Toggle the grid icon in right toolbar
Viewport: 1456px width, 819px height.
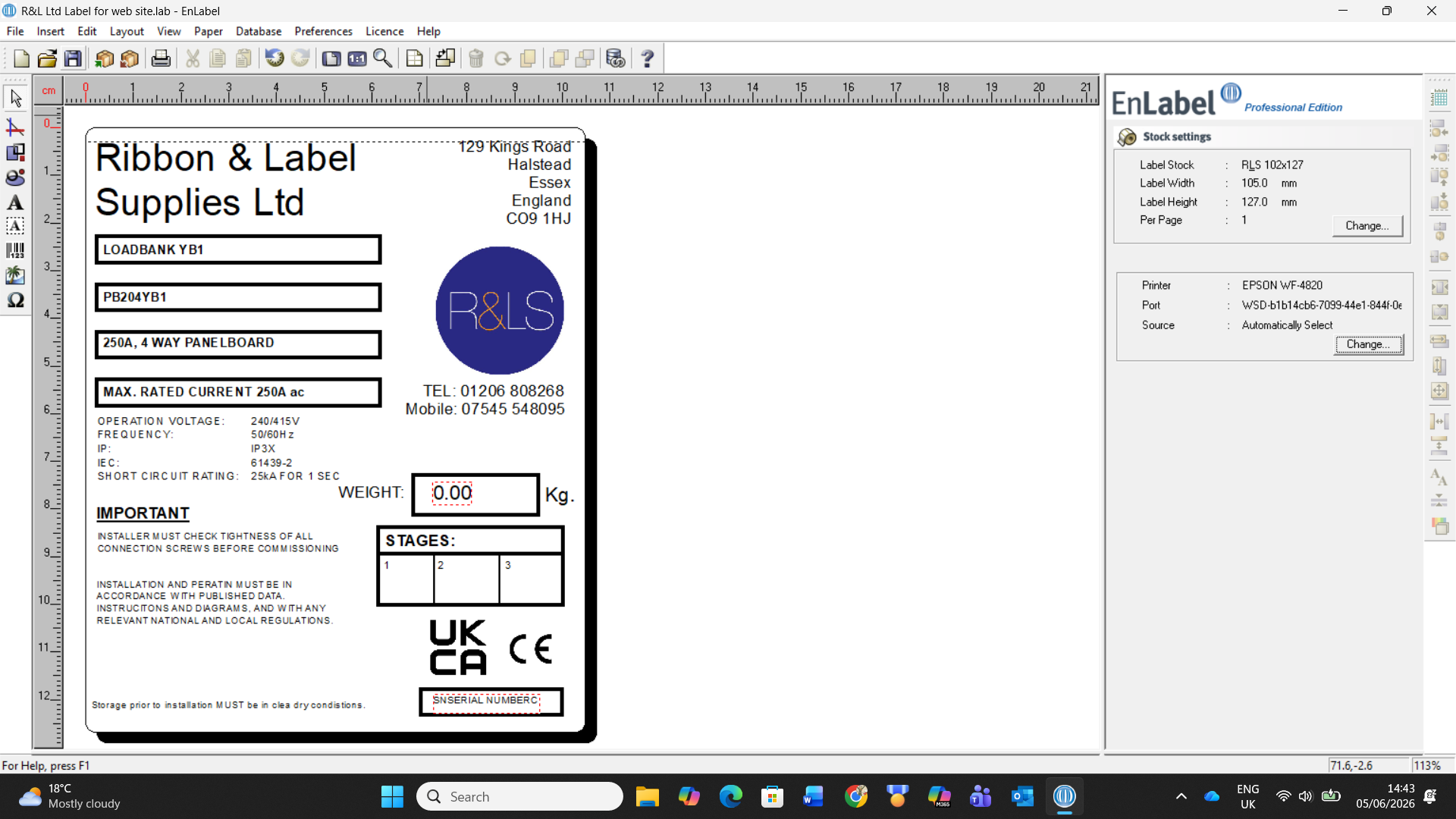click(1439, 99)
